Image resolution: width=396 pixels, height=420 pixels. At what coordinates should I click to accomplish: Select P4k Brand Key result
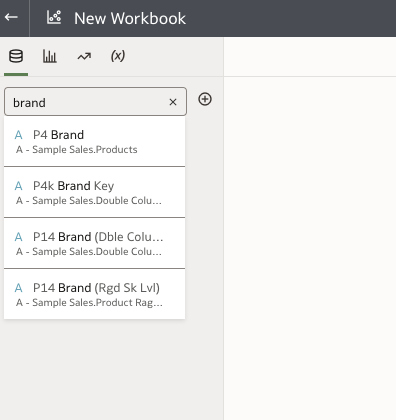[95, 192]
